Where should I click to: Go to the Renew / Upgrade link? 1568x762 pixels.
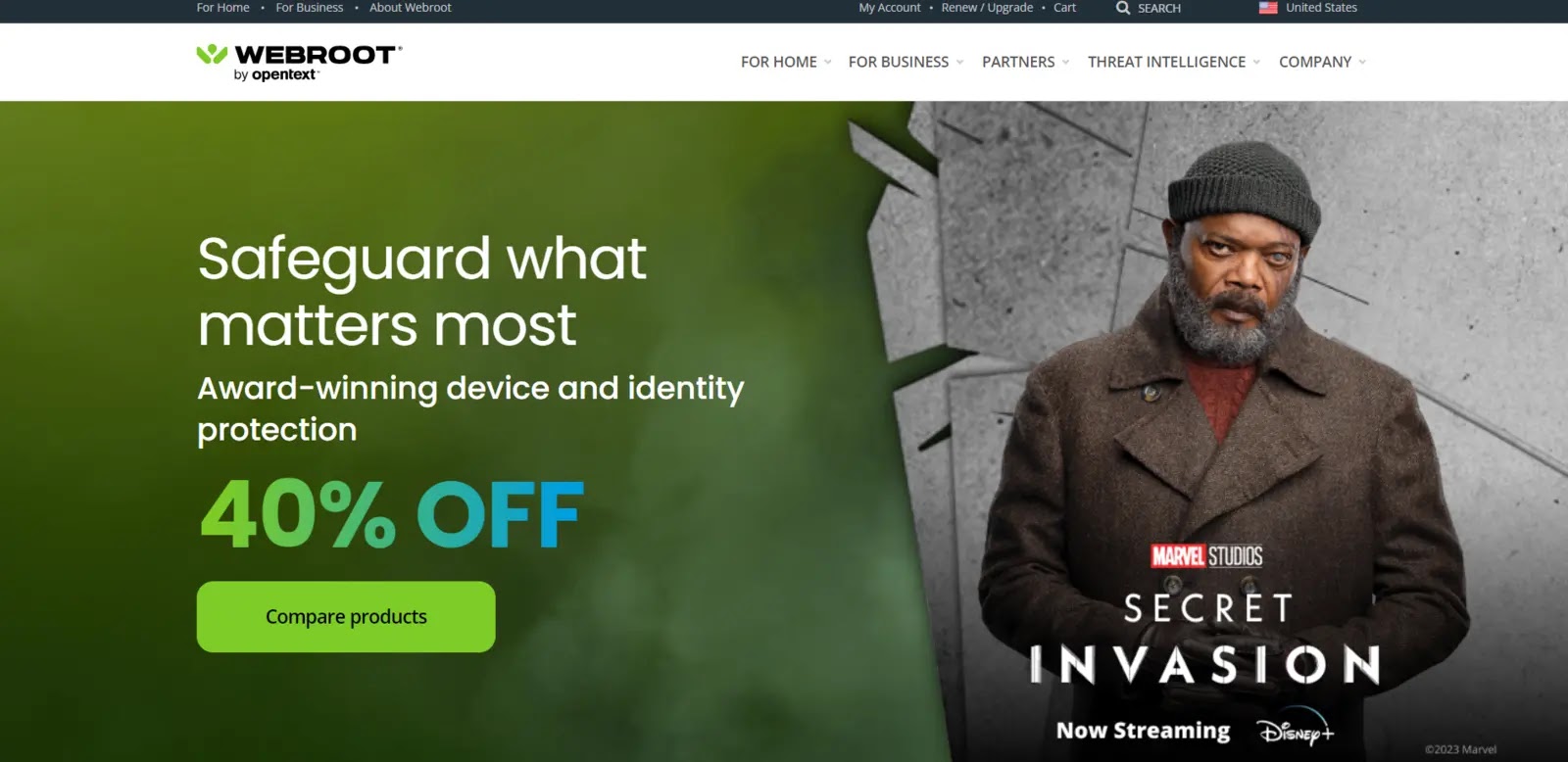tap(987, 8)
